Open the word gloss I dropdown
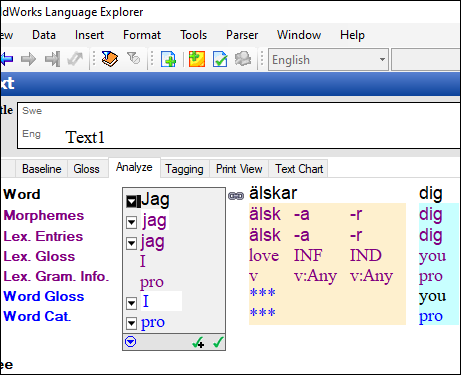Image resolution: width=461 pixels, height=375 pixels. [132, 303]
